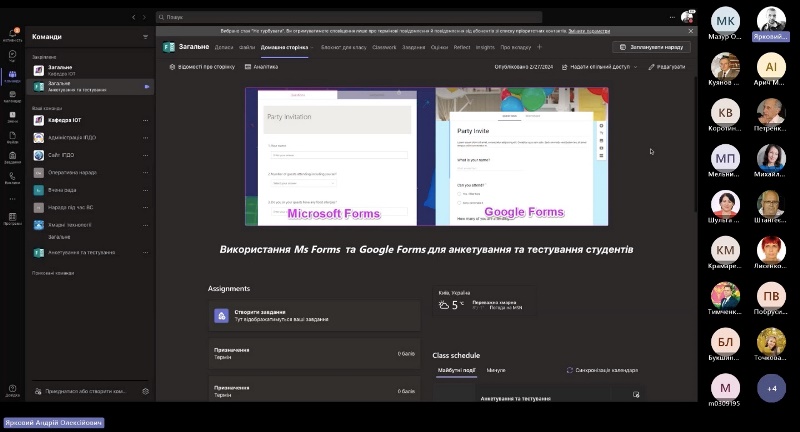Open the settings gear at teams list bottom
The height and width of the screenshot is (432, 800).
coord(146,391)
